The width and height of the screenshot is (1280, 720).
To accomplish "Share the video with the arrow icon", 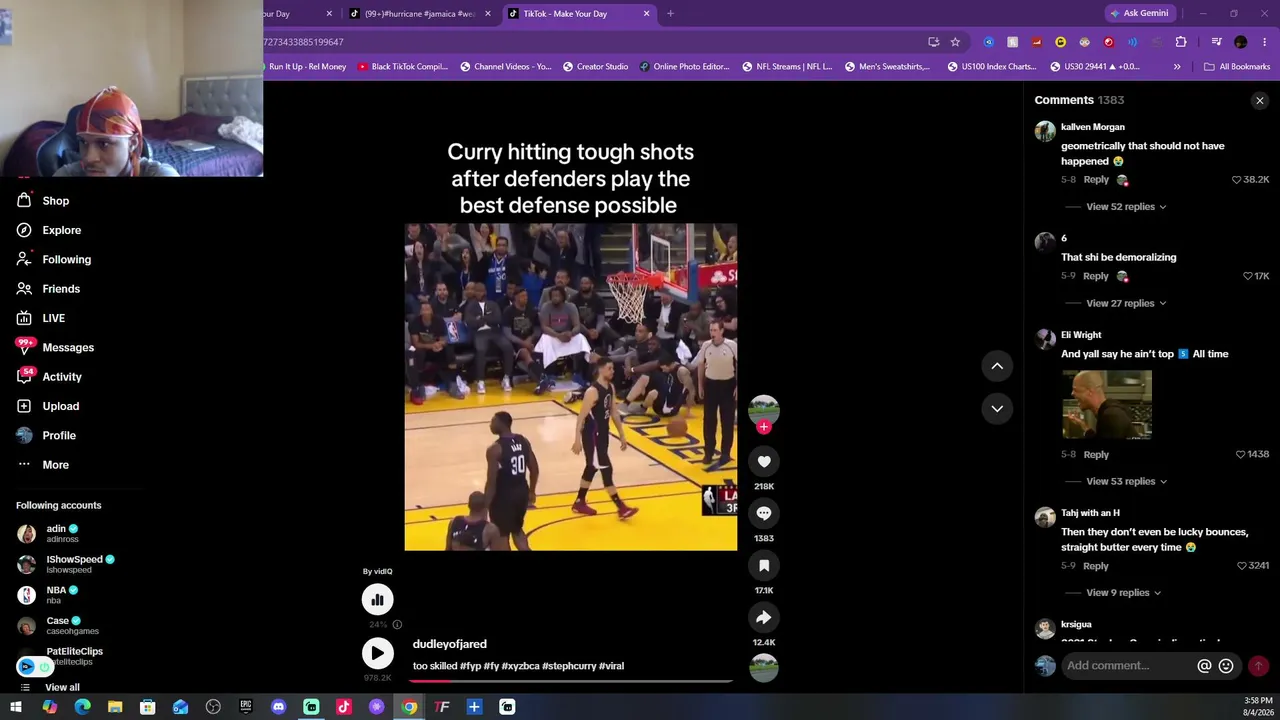I will click(764, 617).
